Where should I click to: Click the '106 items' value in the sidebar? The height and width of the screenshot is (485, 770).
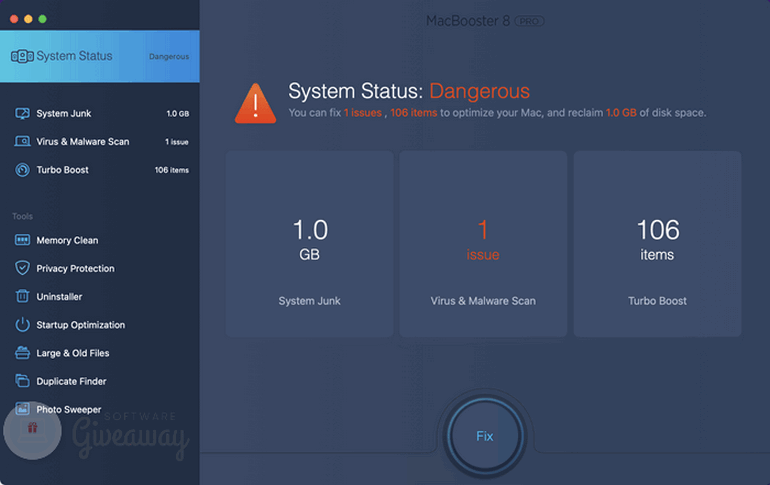(x=171, y=170)
